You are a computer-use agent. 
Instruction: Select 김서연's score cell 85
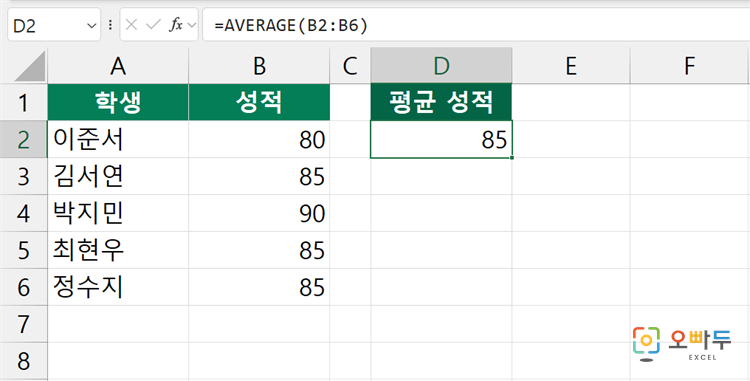tap(259, 176)
